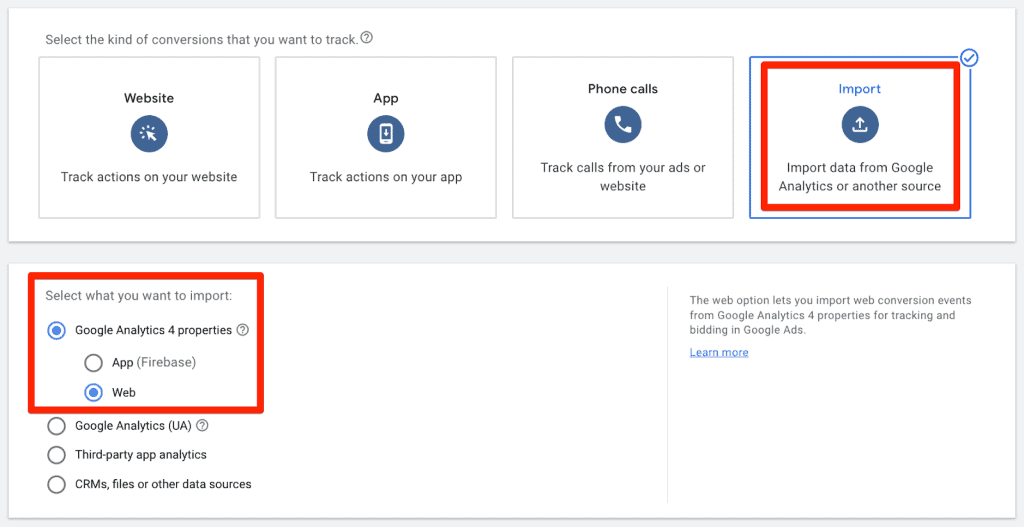
Task: Choose Third-party app analytics radio option
Action: click(57, 455)
